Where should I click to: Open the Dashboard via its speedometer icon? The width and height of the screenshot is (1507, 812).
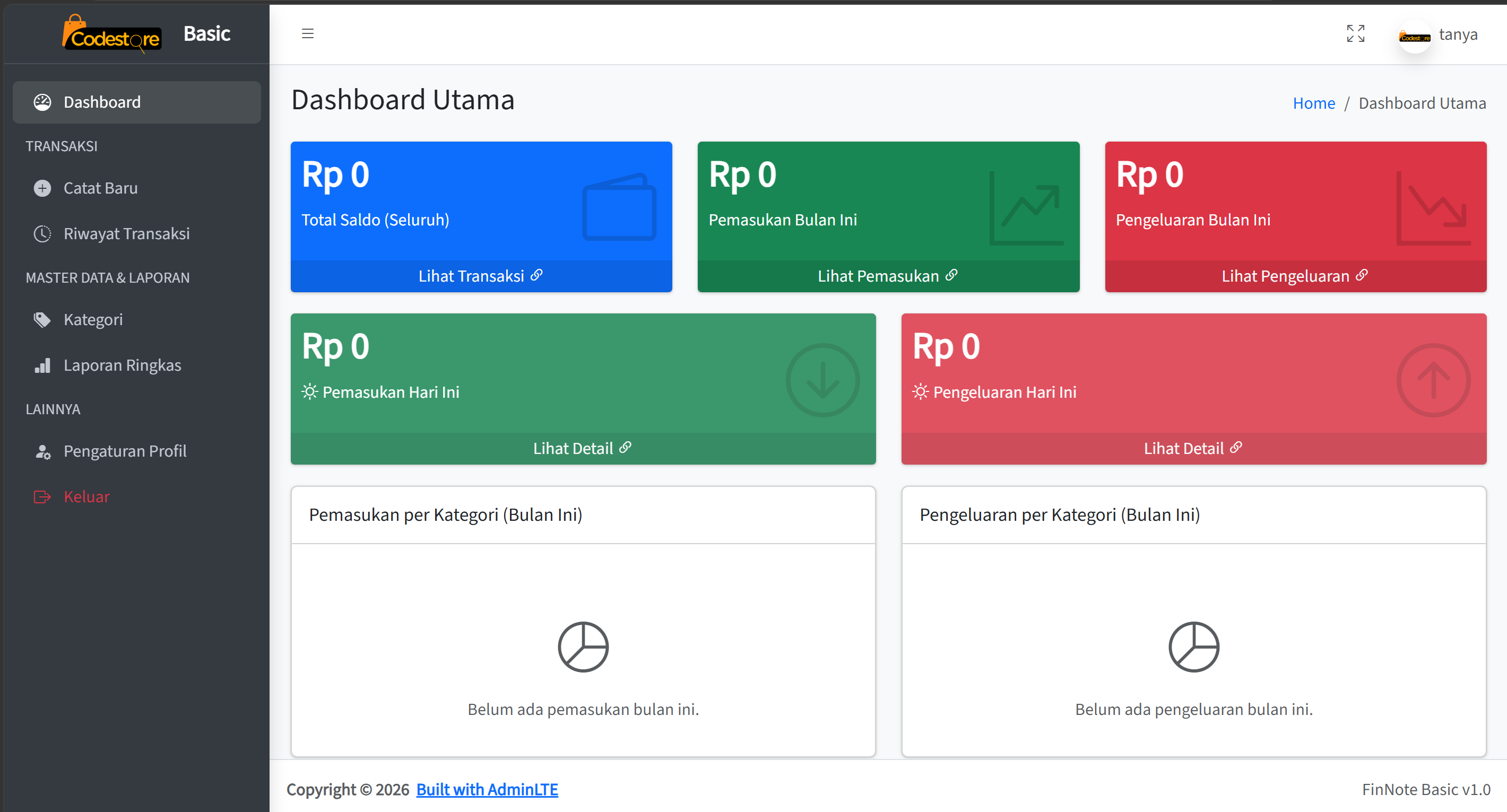coord(42,102)
